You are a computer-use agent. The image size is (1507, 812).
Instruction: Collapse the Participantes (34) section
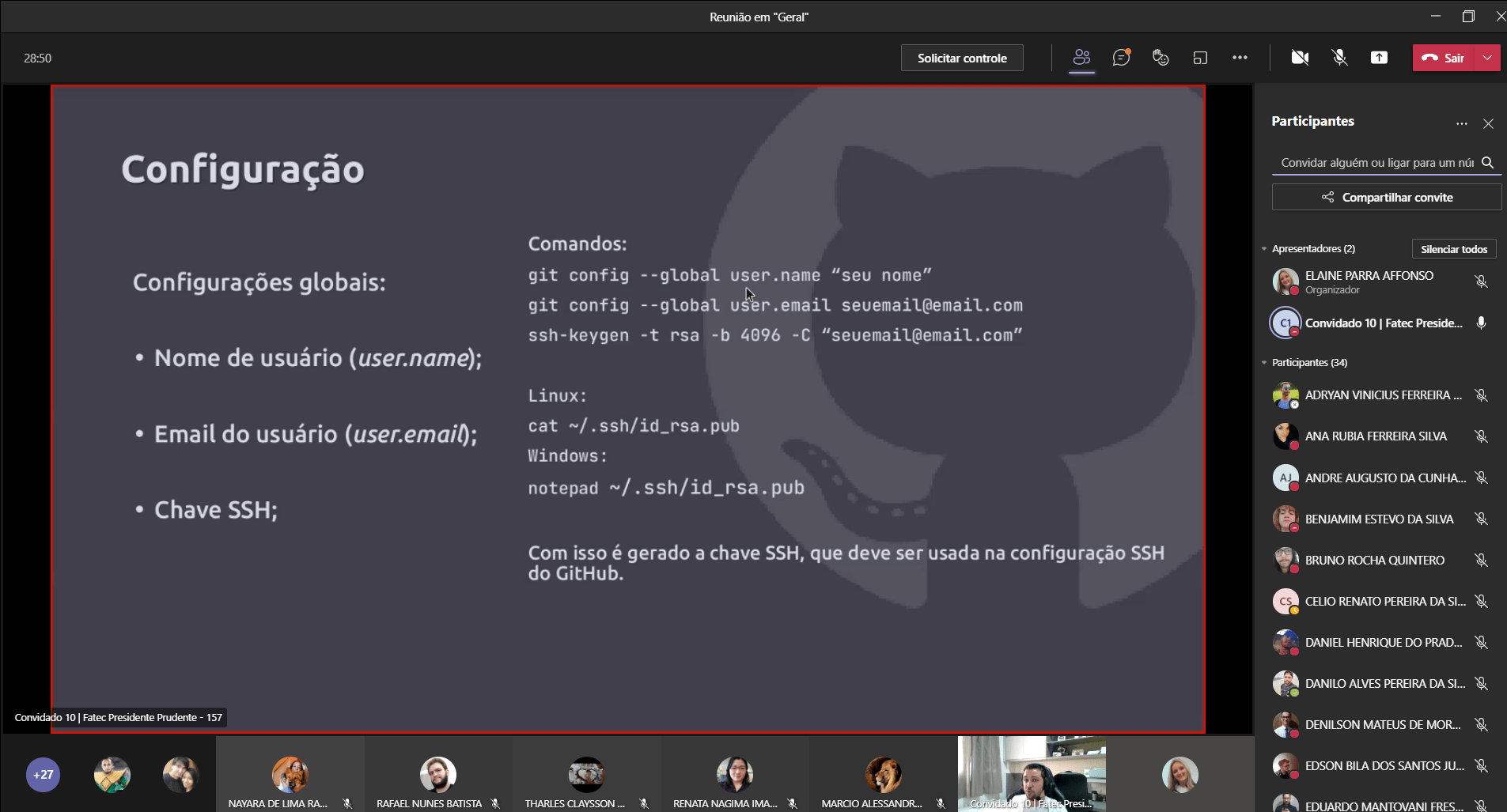(x=1264, y=363)
